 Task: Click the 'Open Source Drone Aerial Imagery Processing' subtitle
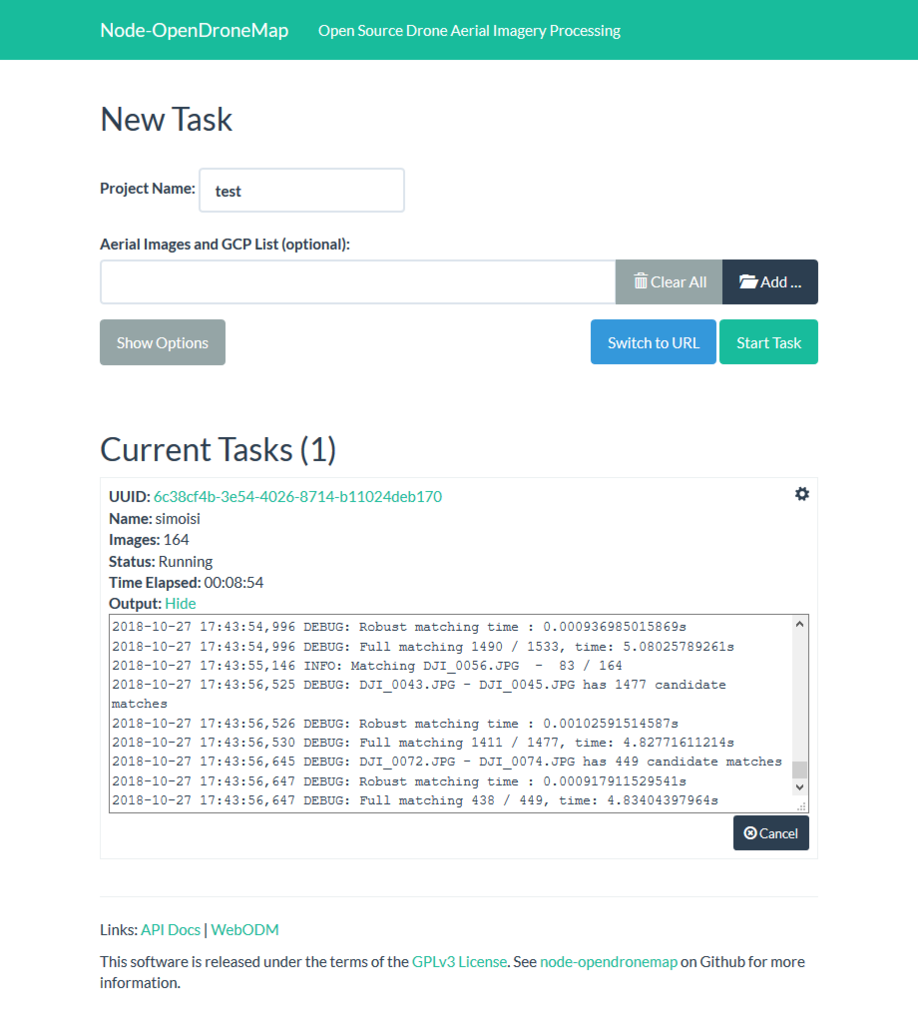pos(469,31)
